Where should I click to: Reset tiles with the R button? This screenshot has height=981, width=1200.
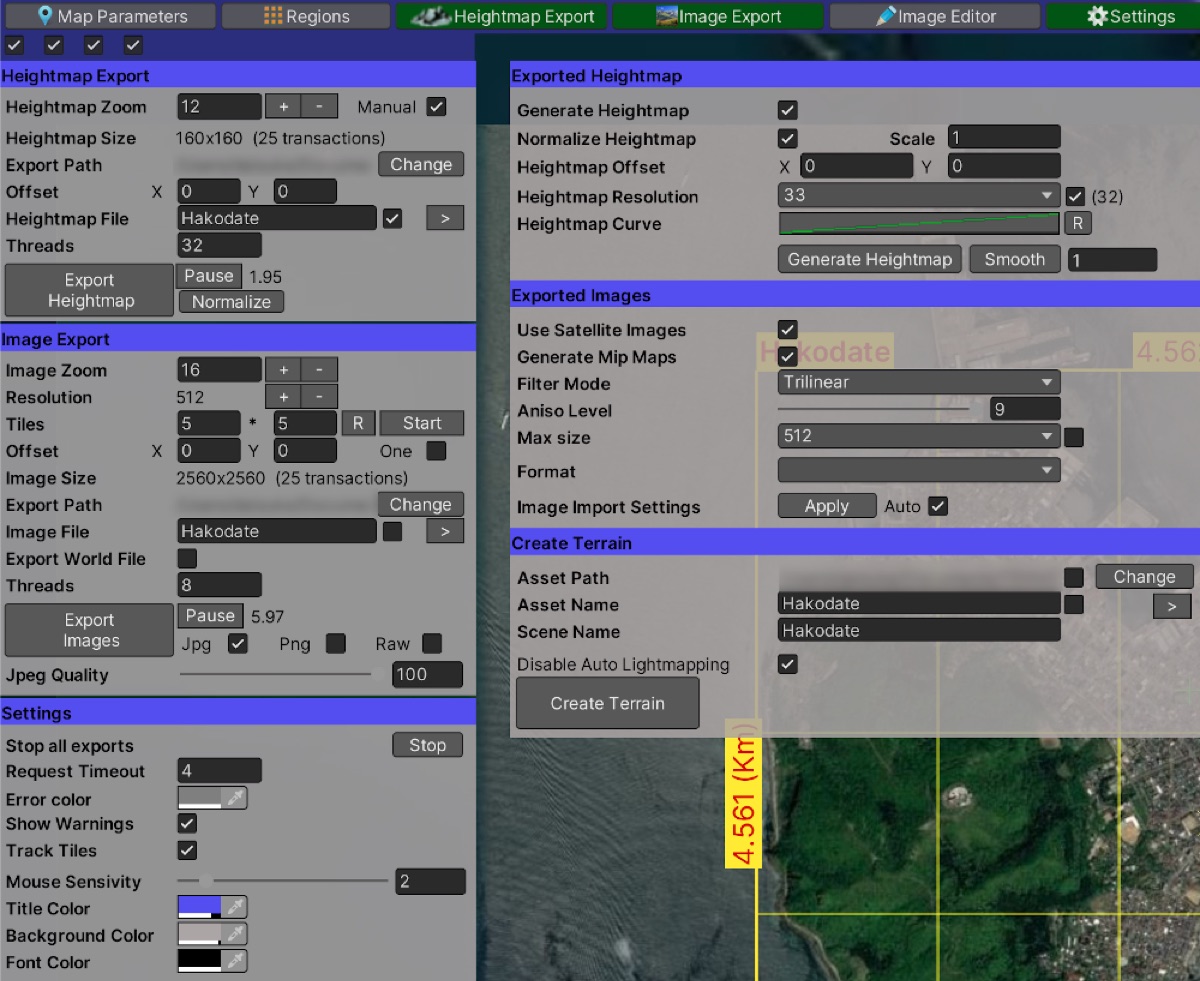[358, 423]
